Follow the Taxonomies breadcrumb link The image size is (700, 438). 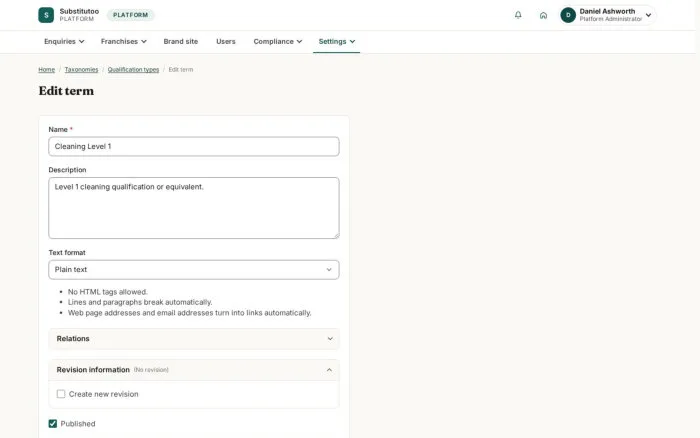81,70
